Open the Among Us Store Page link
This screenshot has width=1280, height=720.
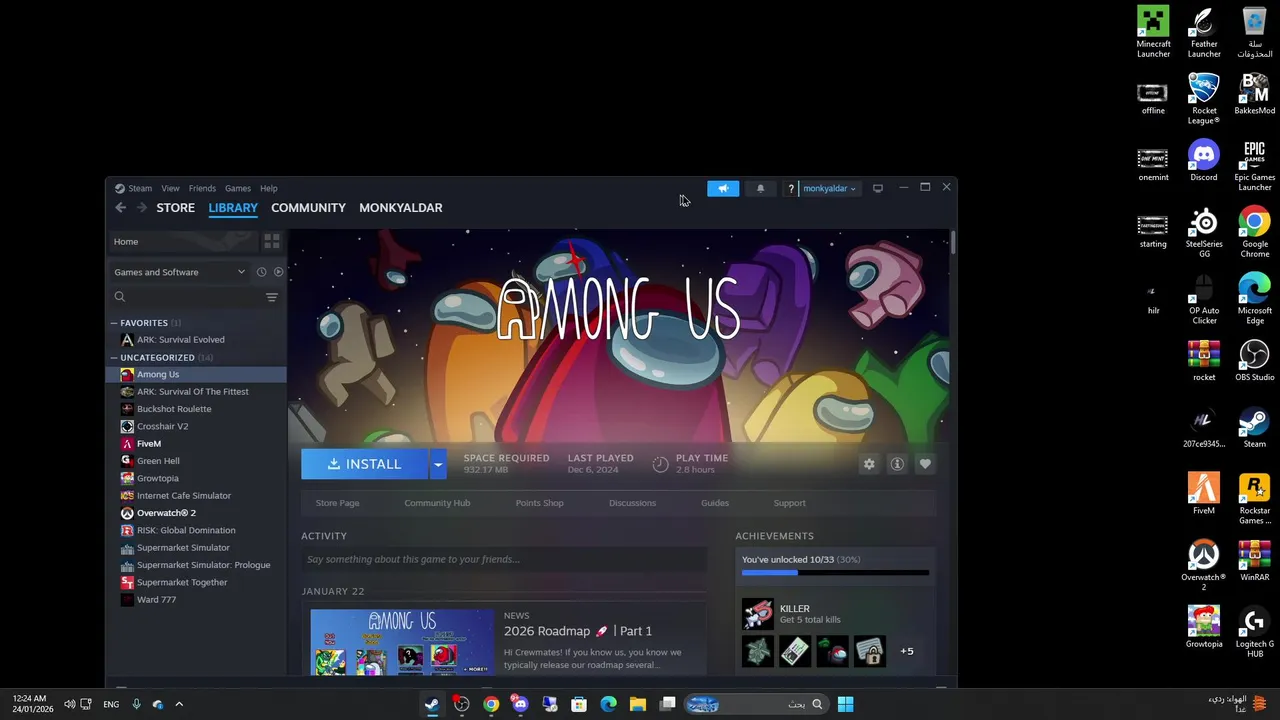[x=337, y=503]
